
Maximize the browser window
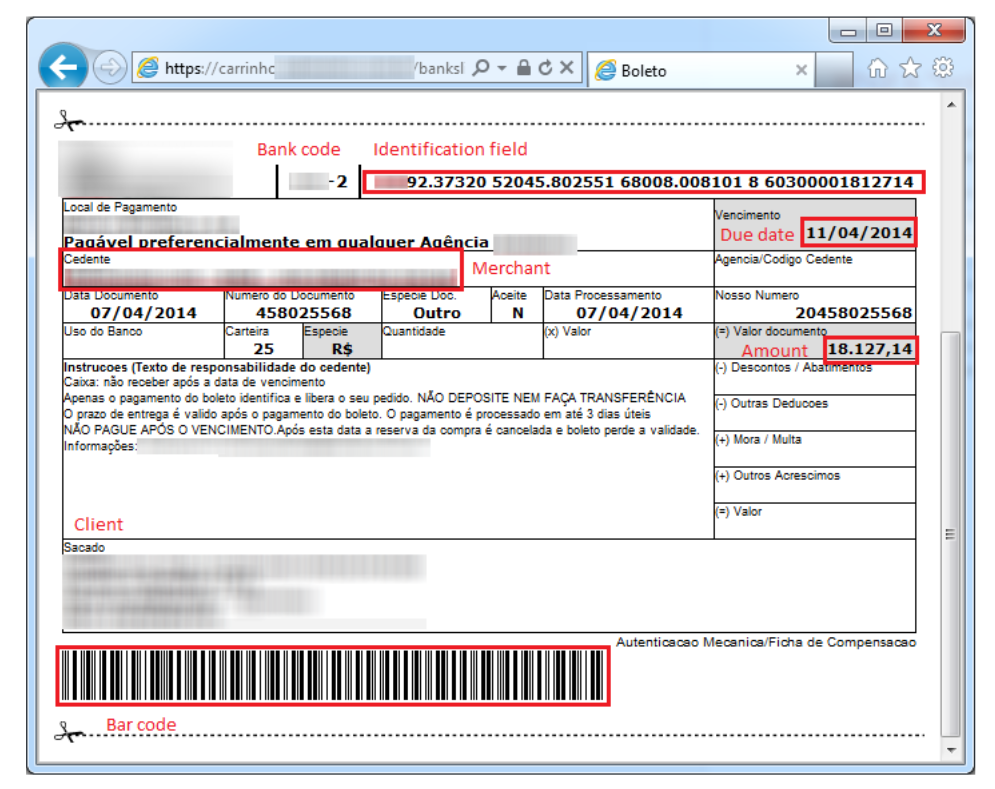pyautogui.click(x=884, y=30)
